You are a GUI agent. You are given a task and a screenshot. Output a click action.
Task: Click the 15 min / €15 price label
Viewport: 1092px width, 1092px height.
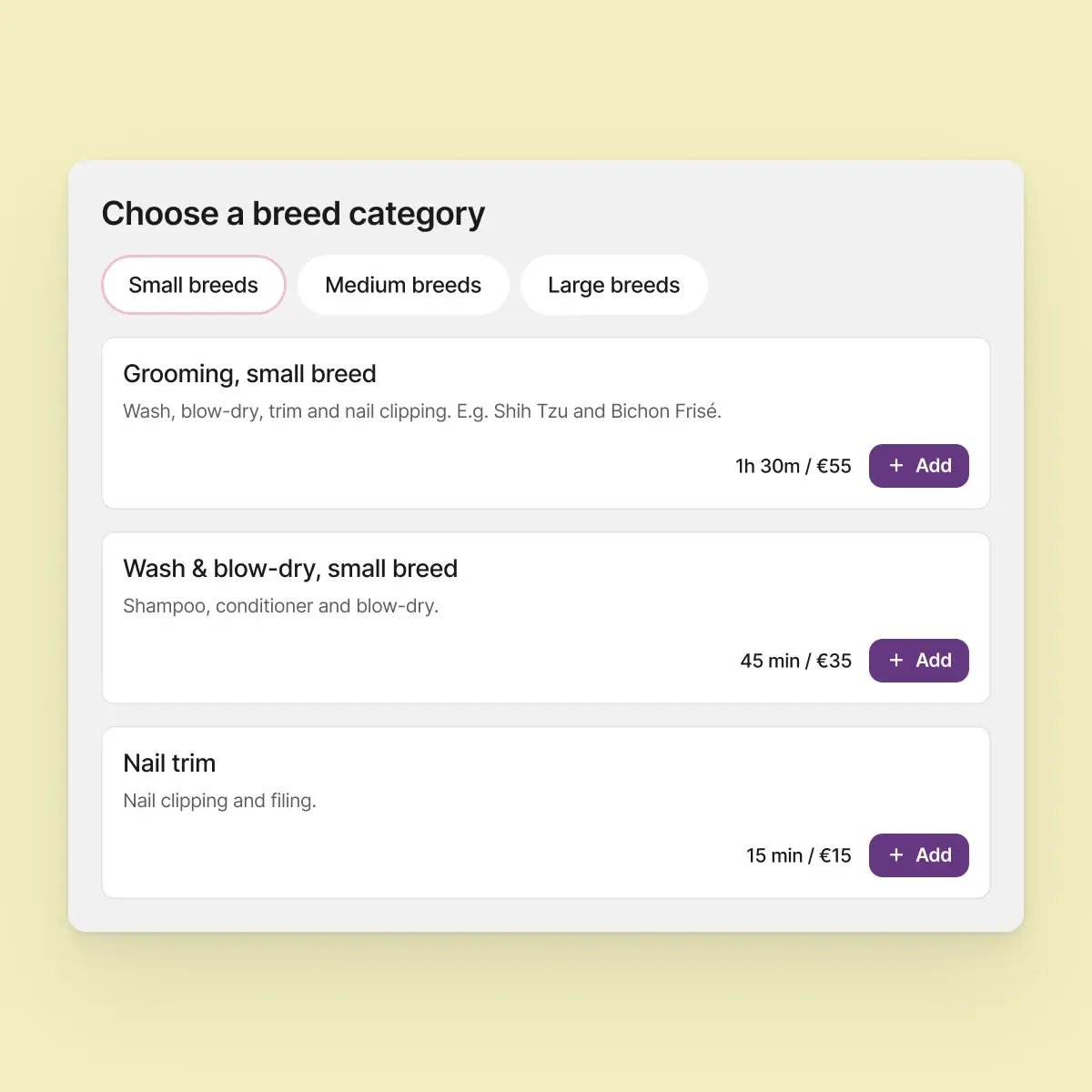coord(799,855)
